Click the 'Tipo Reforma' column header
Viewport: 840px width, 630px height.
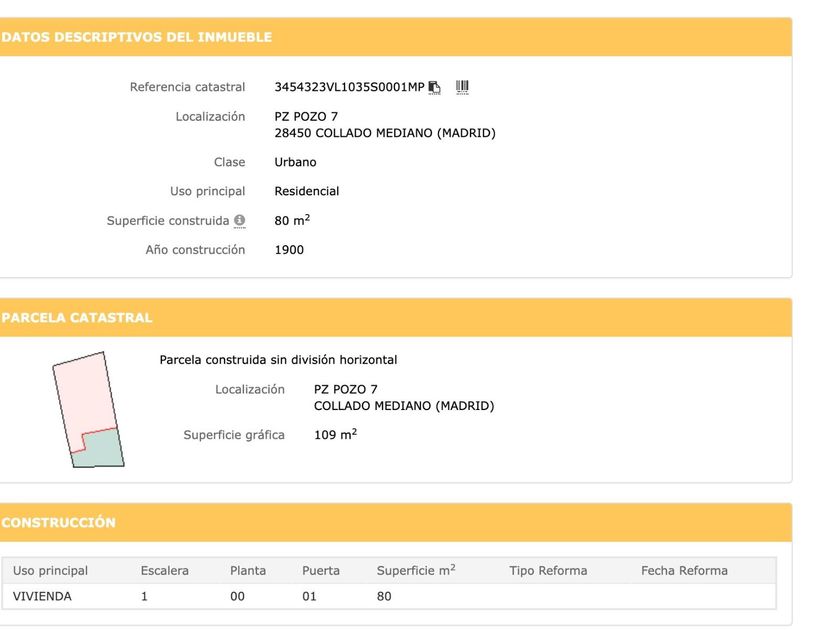tap(548, 571)
